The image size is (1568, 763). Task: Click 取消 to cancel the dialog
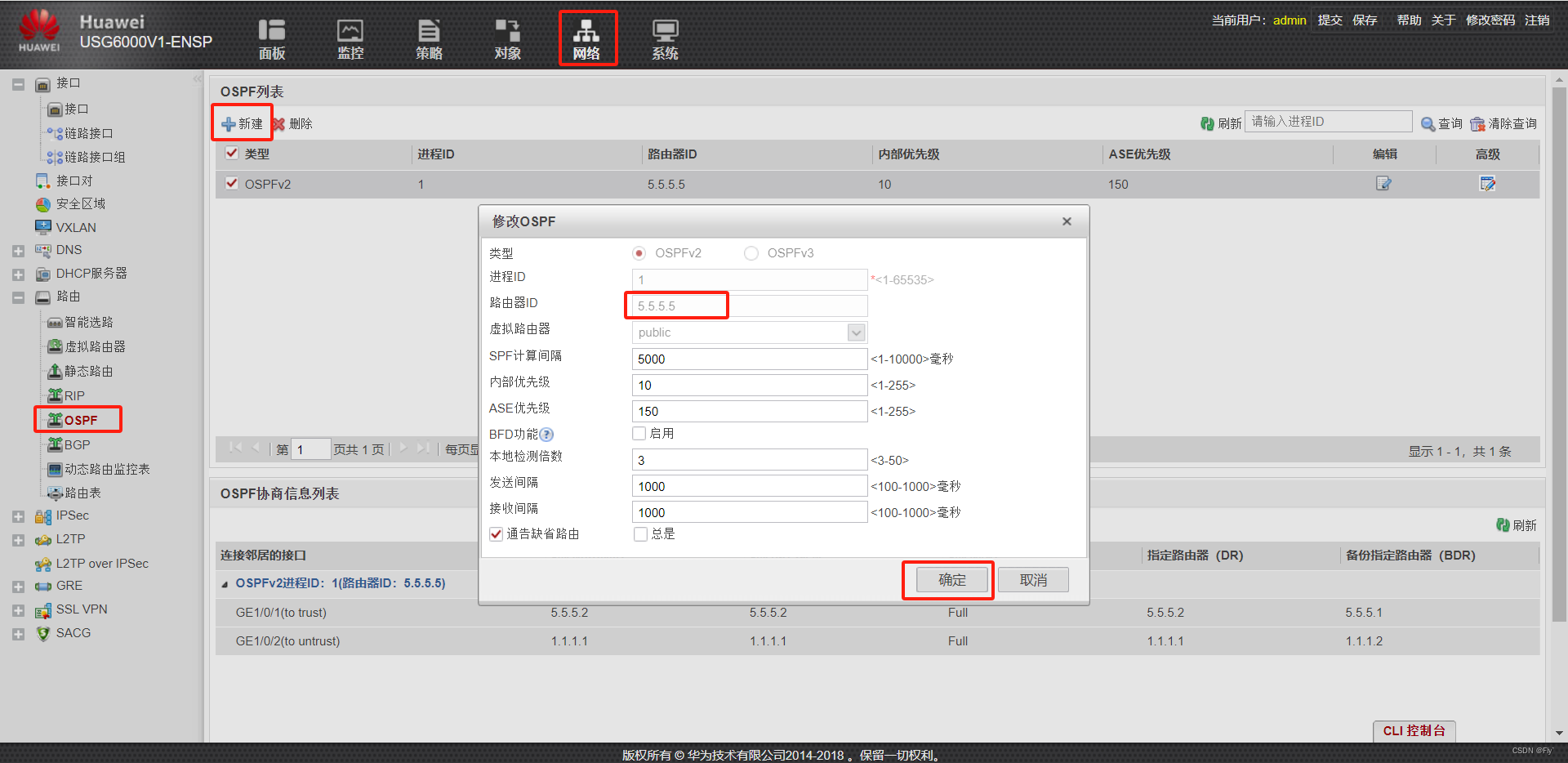[x=1033, y=580]
